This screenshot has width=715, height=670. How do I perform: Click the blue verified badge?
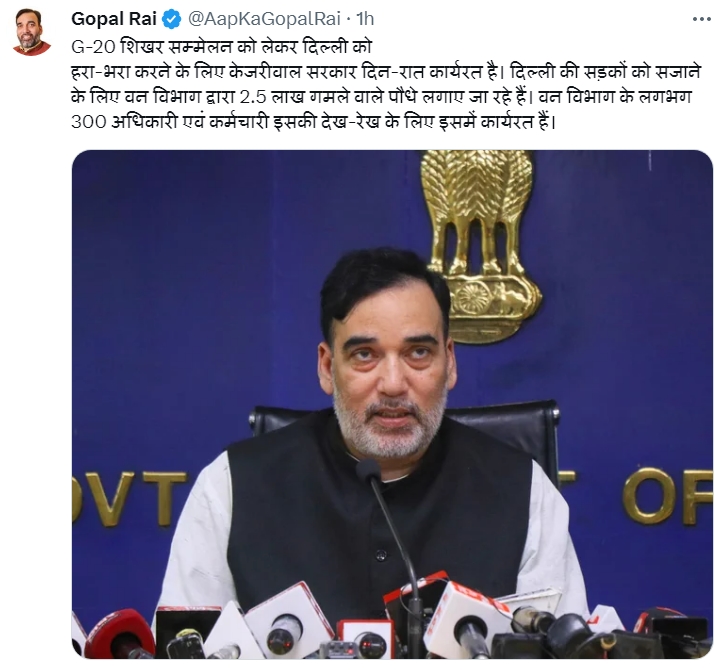(172, 19)
